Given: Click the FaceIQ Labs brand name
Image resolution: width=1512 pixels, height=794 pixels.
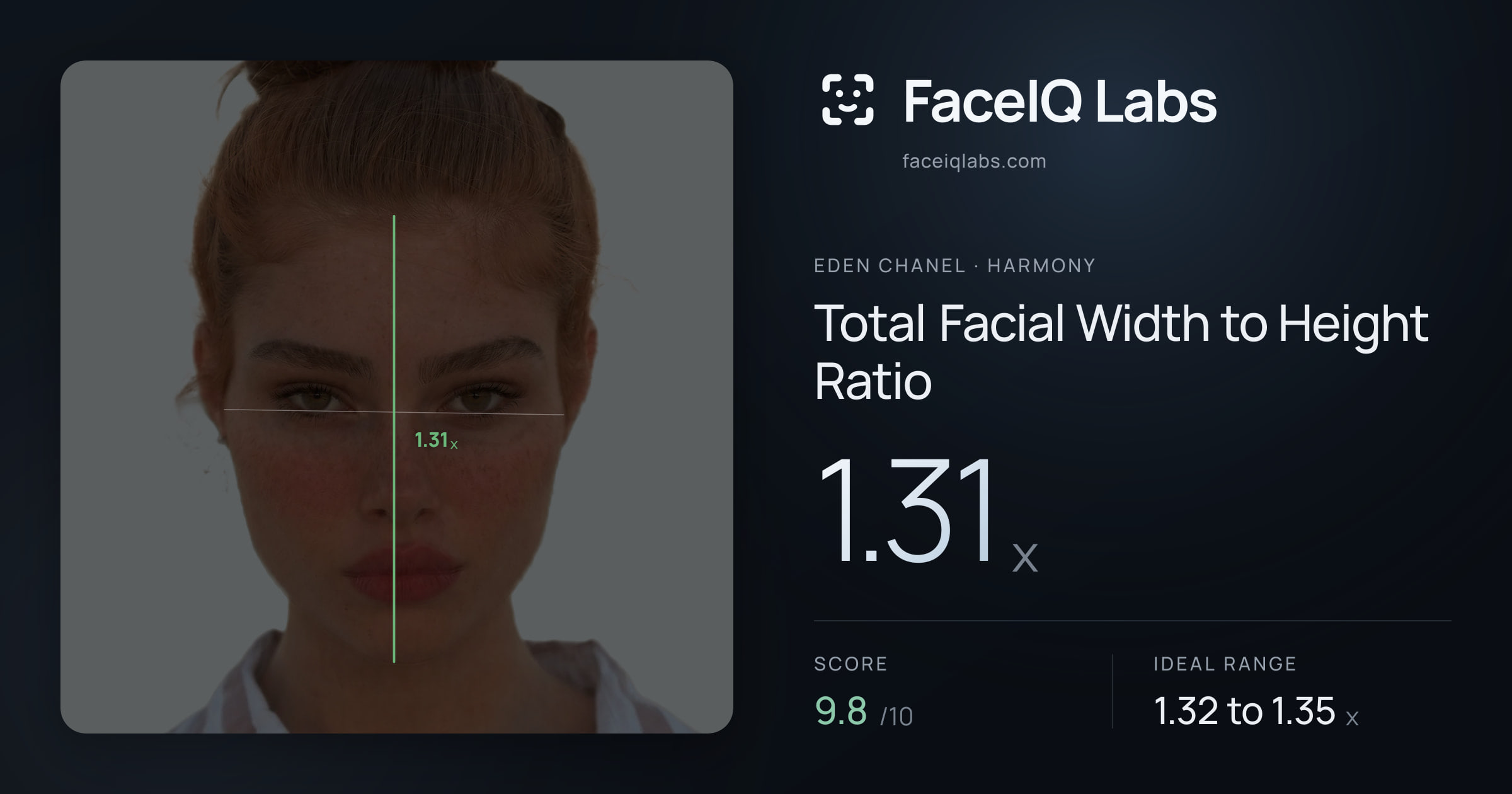Looking at the screenshot, I should (x=1060, y=101).
